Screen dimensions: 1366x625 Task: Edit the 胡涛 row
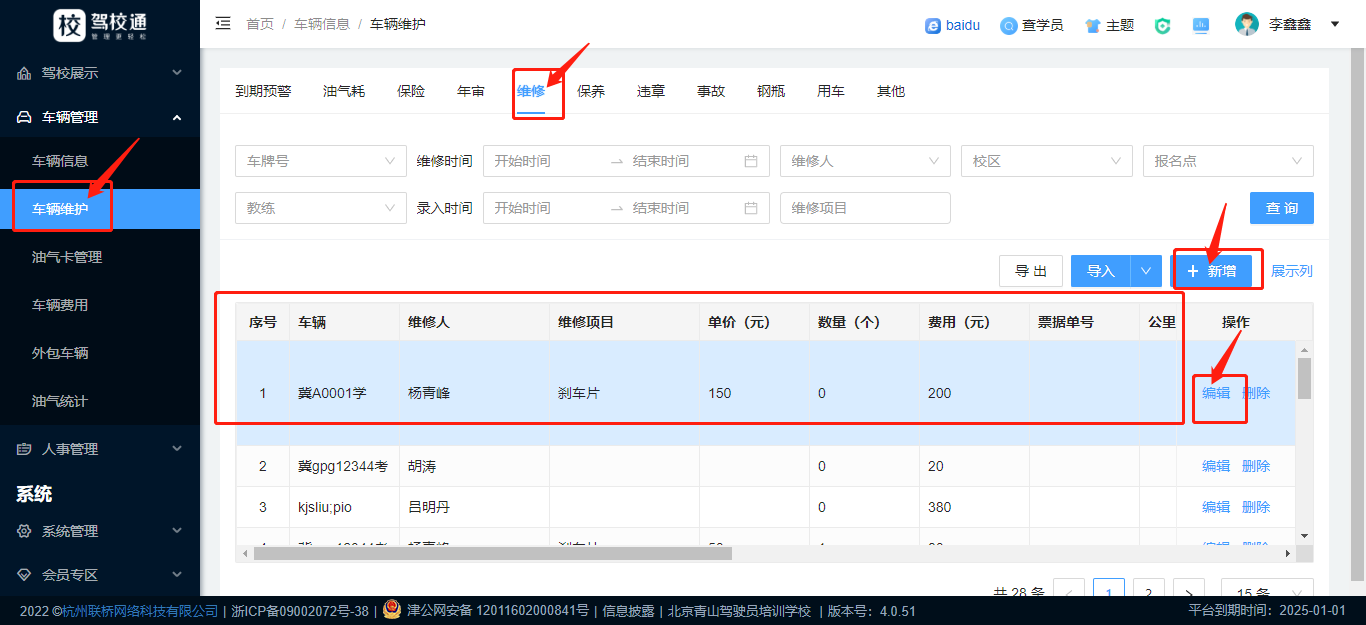click(1216, 466)
